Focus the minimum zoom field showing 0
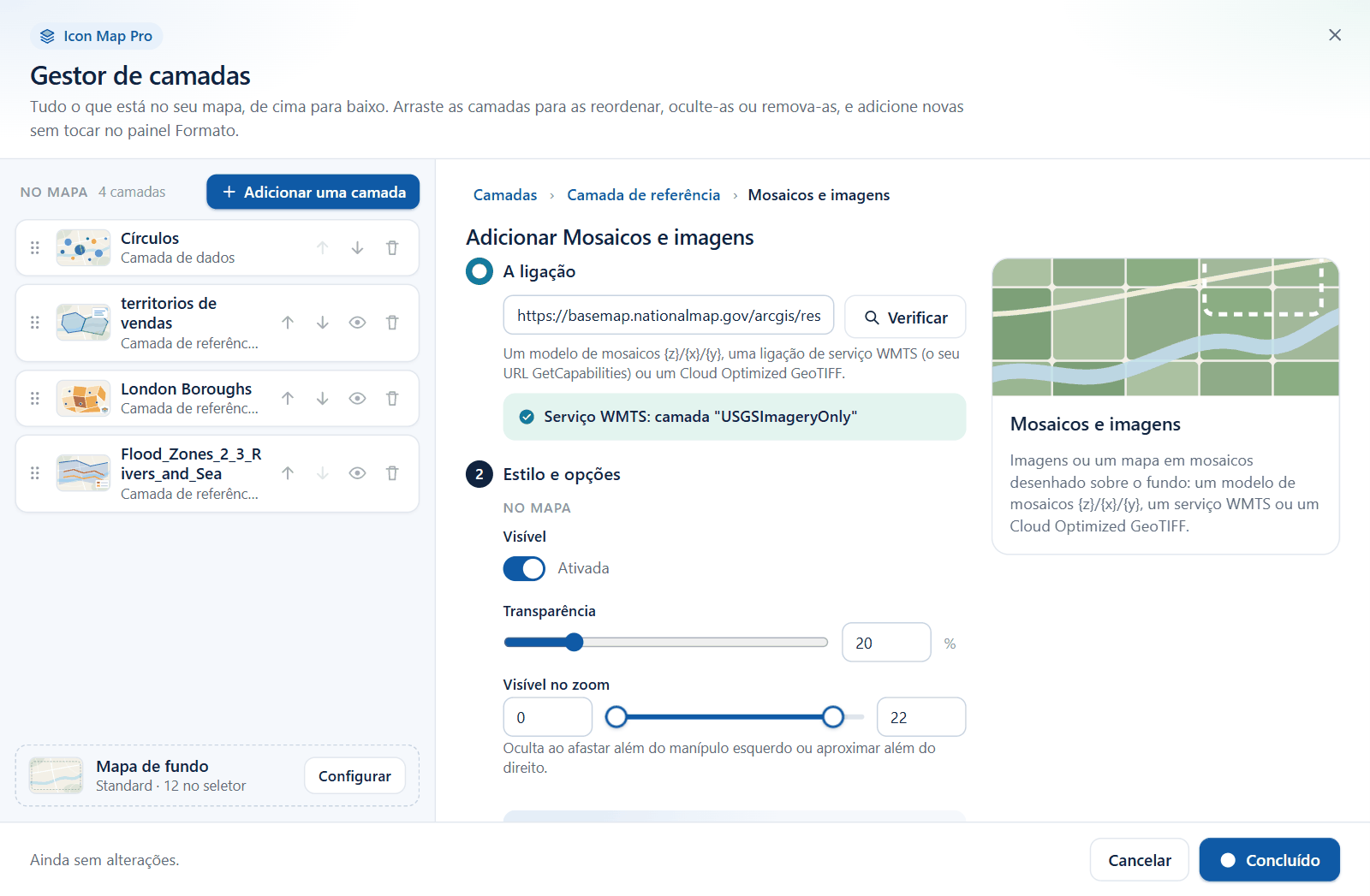 [x=548, y=717]
